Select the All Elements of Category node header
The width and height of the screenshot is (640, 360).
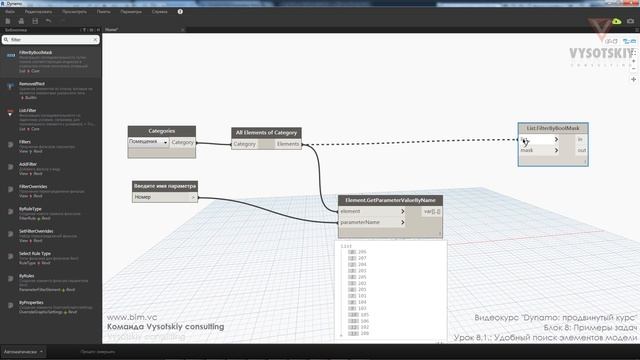(266, 133)
